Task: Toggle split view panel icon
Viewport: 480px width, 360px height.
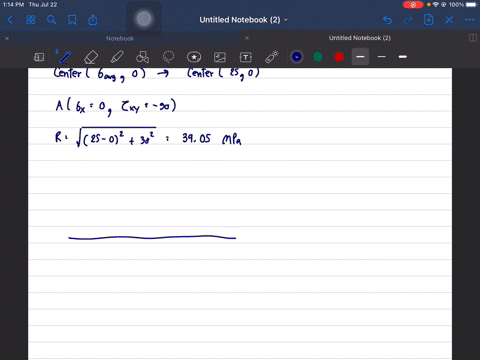Action: point(473,38)
